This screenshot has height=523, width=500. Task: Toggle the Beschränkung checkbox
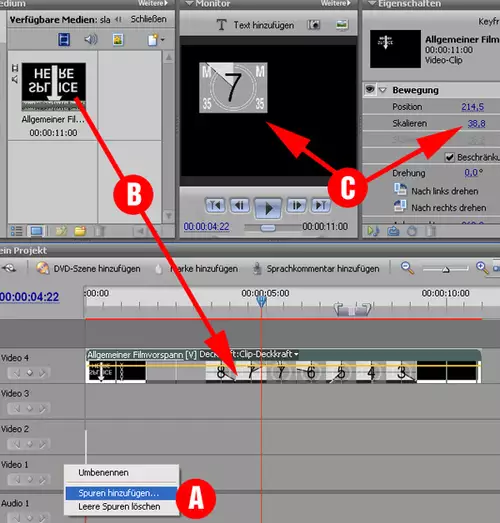(x=449, y=157)
